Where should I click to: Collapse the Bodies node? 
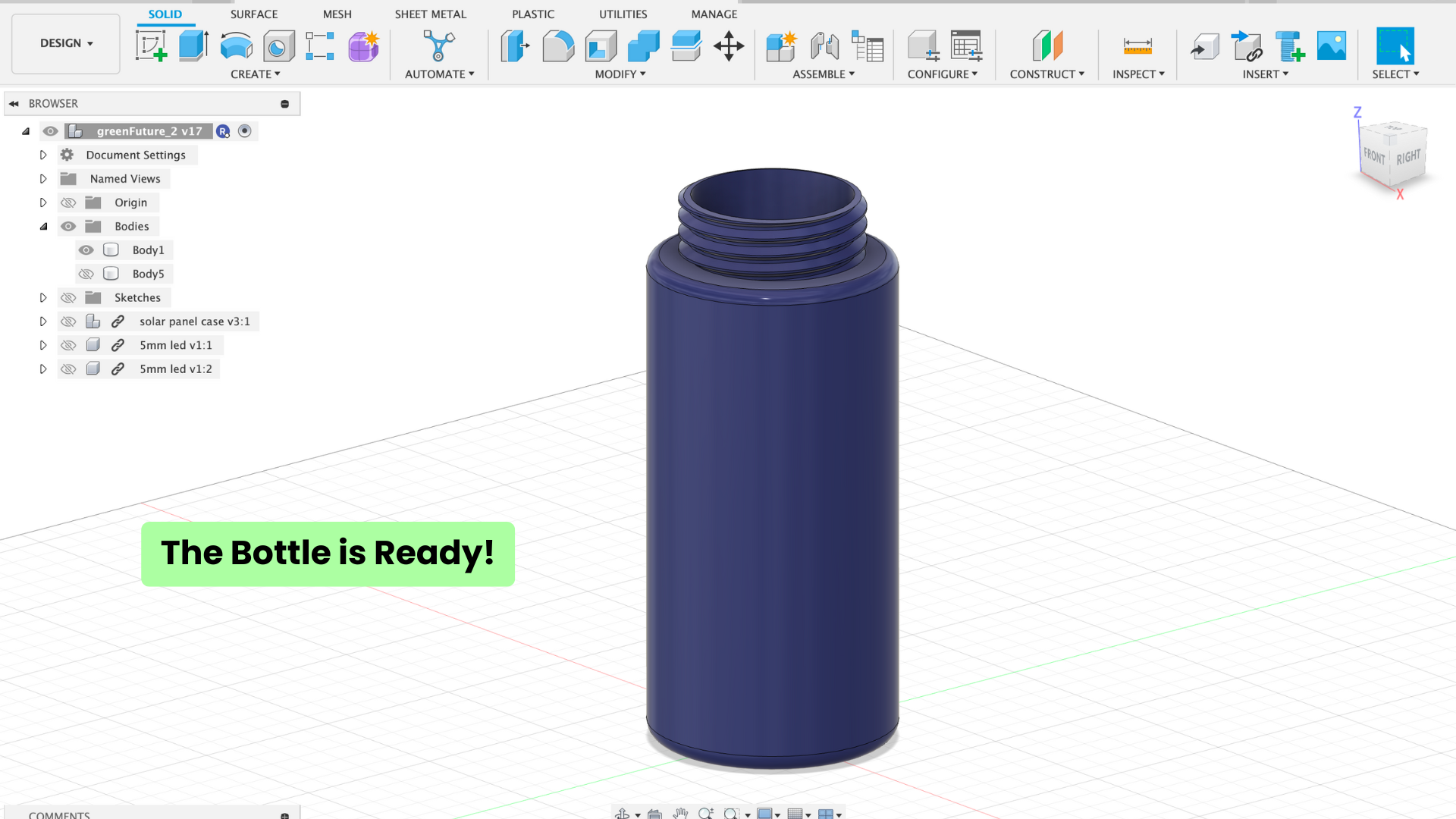pyautogui.click(x=43, y=227)
